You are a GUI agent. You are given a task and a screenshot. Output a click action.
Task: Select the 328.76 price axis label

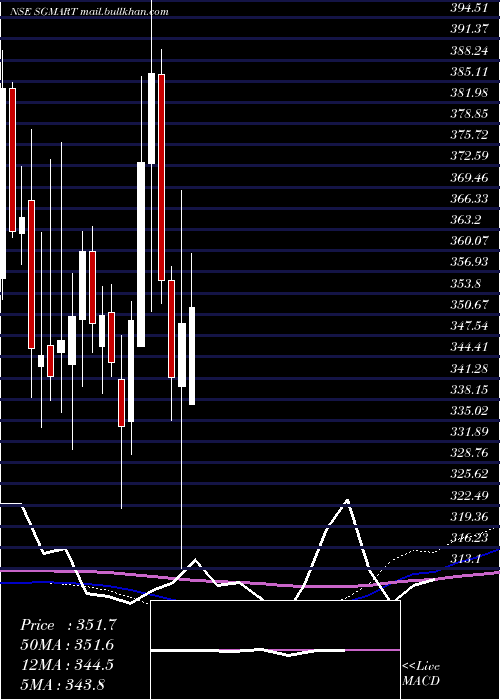469,453
